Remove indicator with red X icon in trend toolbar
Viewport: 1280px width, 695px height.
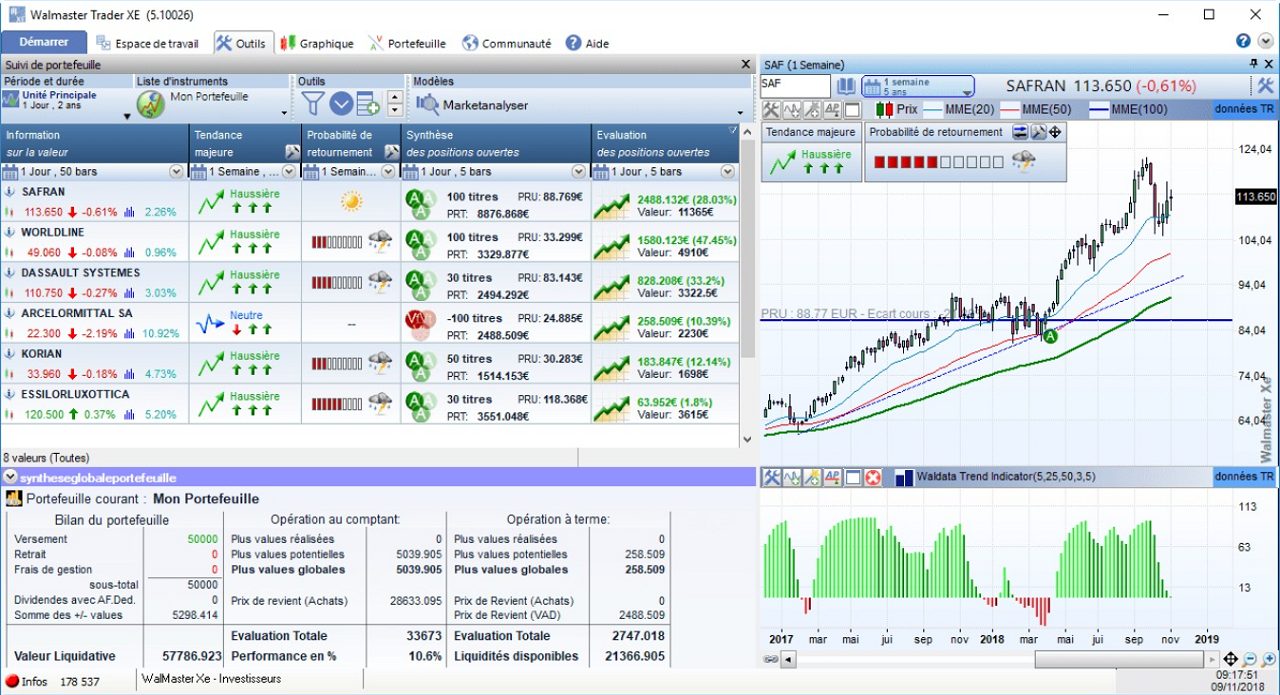pyautogui.click(x=872, y=477)
